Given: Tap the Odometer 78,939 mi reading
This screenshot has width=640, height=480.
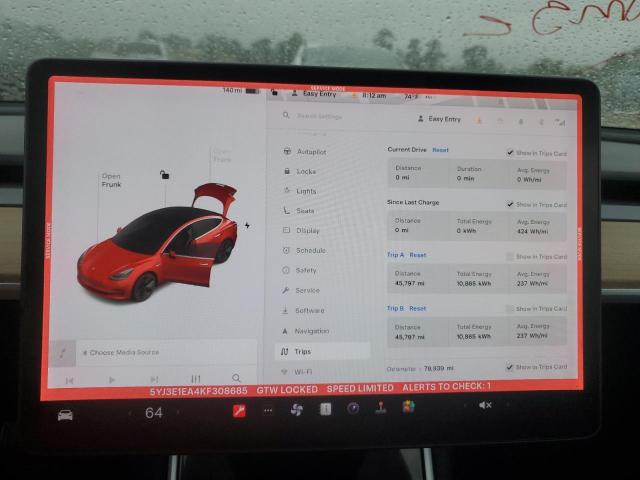Looking at the screenshot, I should tap(438, 368).
